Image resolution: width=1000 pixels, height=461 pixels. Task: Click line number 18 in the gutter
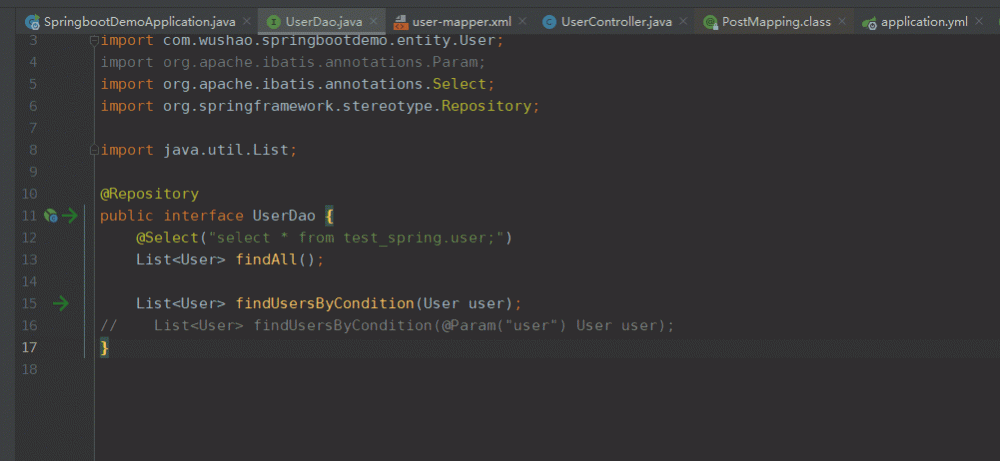coord(29,369)
